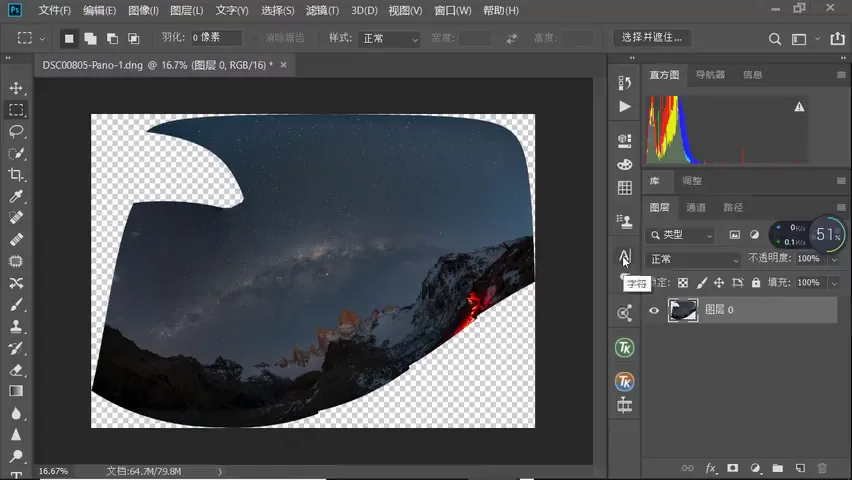Select the History Brush tool

point(16,348)
